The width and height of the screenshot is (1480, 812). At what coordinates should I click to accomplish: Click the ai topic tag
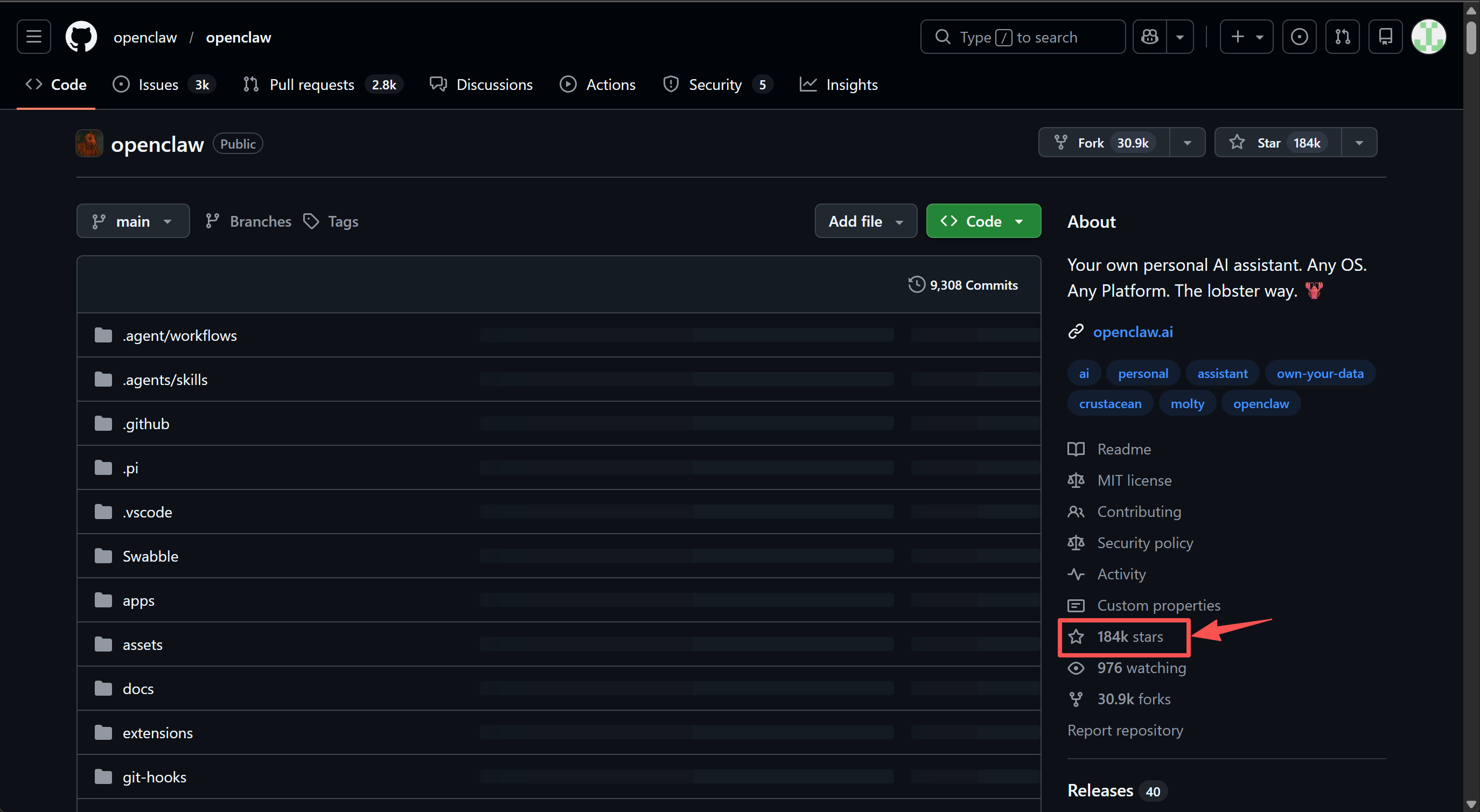[1084, 373]
